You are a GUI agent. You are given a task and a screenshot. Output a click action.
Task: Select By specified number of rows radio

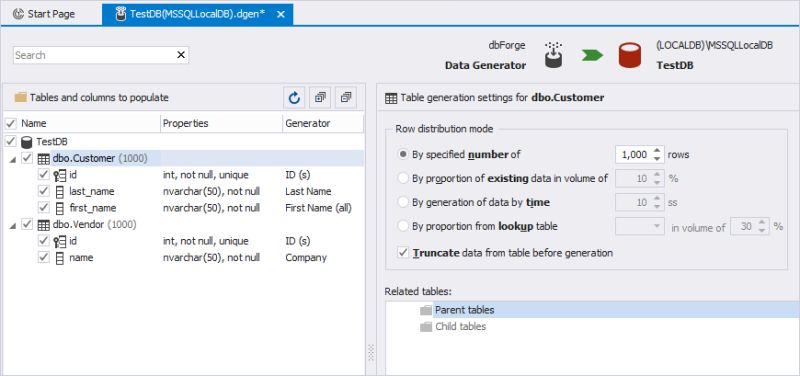403,154
